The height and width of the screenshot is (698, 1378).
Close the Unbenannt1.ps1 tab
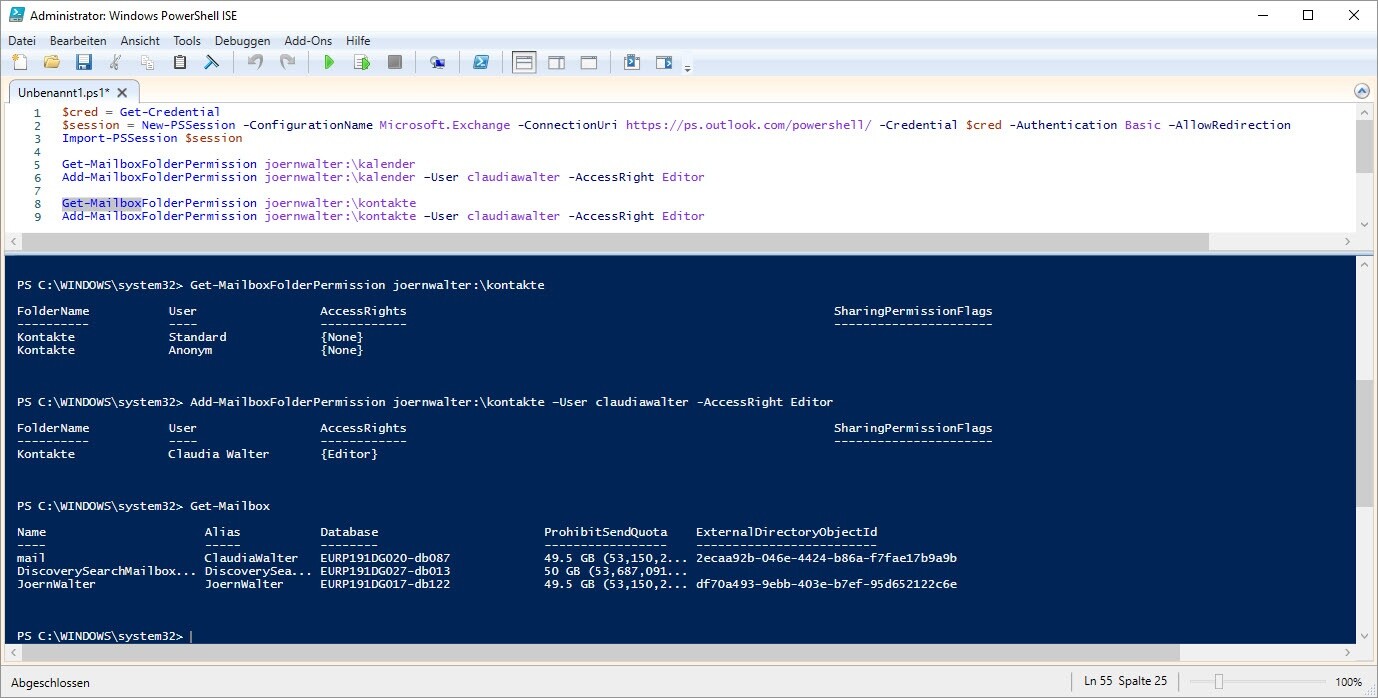coord(120,92)
